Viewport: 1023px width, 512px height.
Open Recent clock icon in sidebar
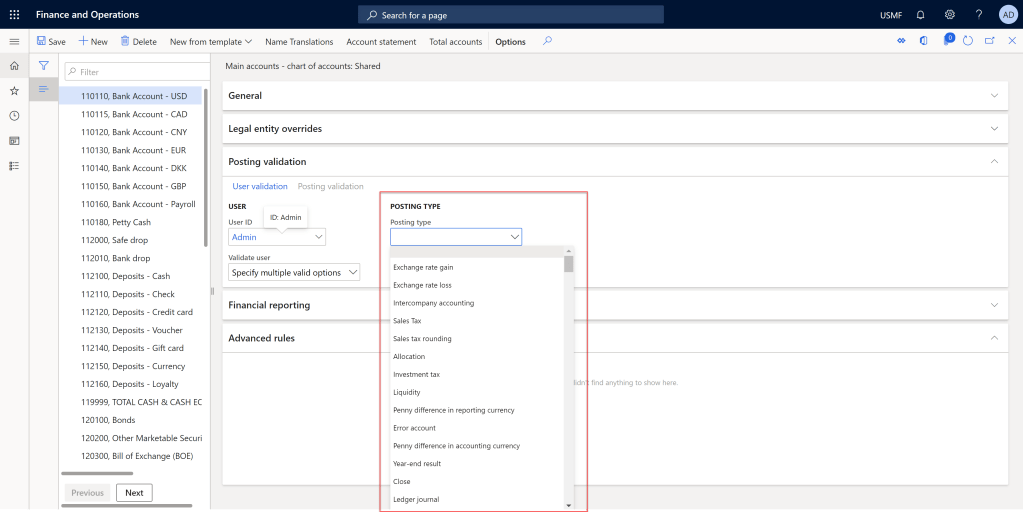tap(14, 115)
